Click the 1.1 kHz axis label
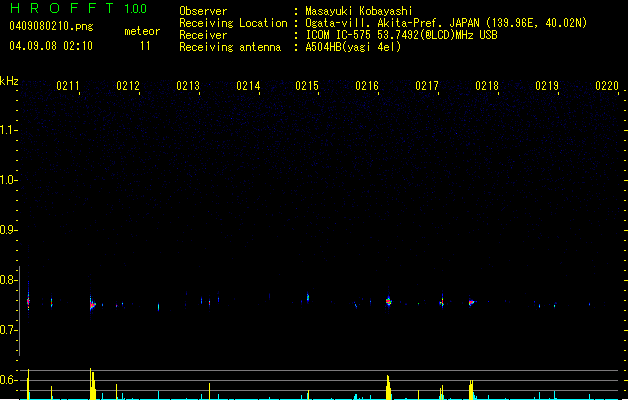This screenshot has height=400, width=629. pos(8,130)
